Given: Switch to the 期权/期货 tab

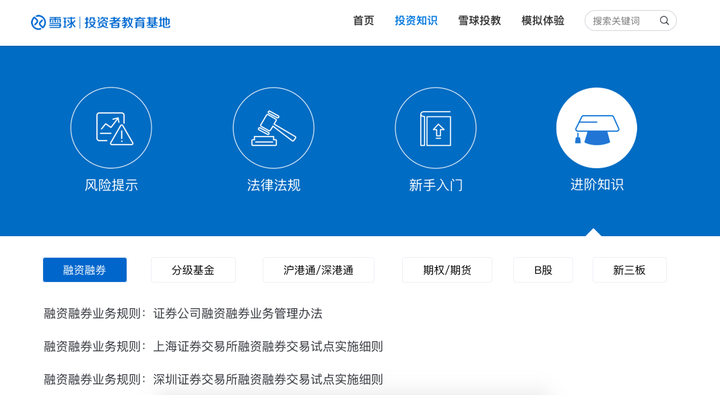Looking at the screenshot, I should pyautogui.click(x=447, y=270).
